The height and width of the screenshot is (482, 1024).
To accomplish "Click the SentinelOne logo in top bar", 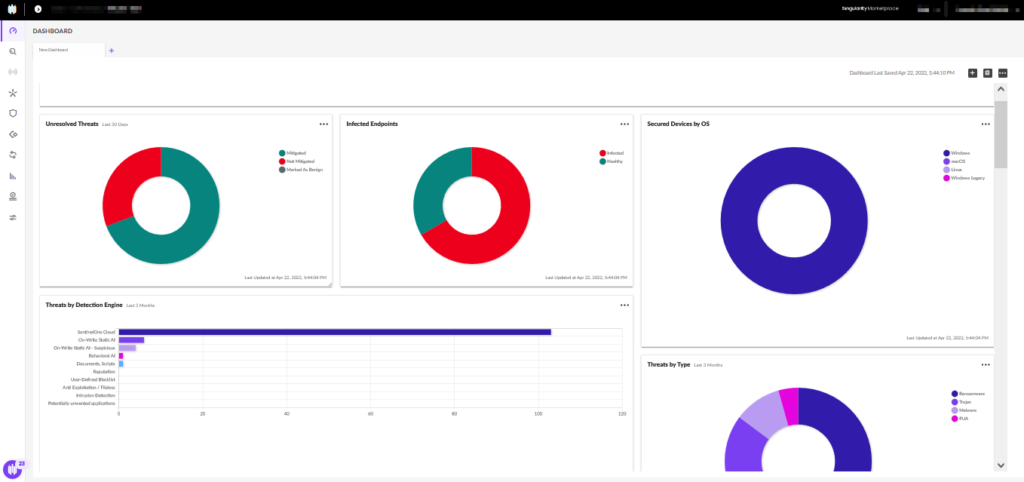I will click(x=12, y=10).
